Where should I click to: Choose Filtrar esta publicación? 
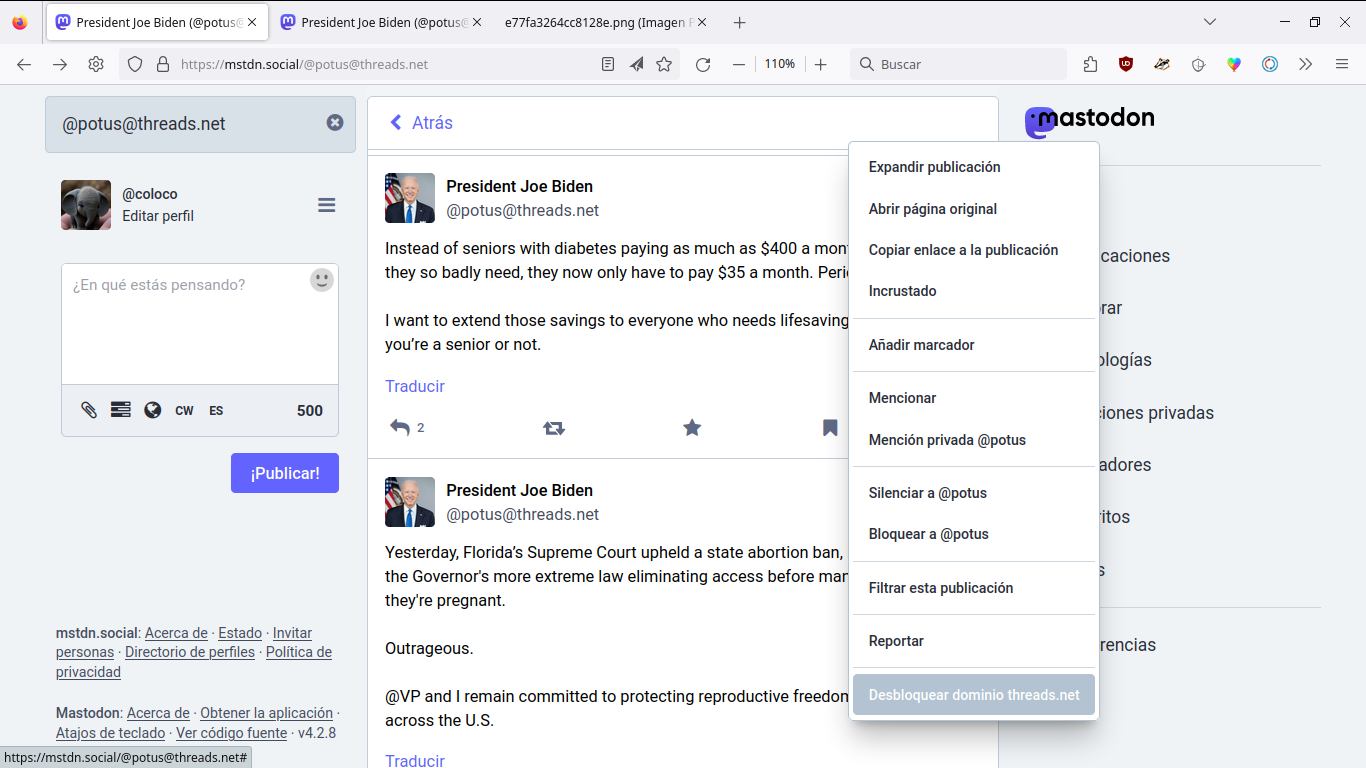pos(974,588)
